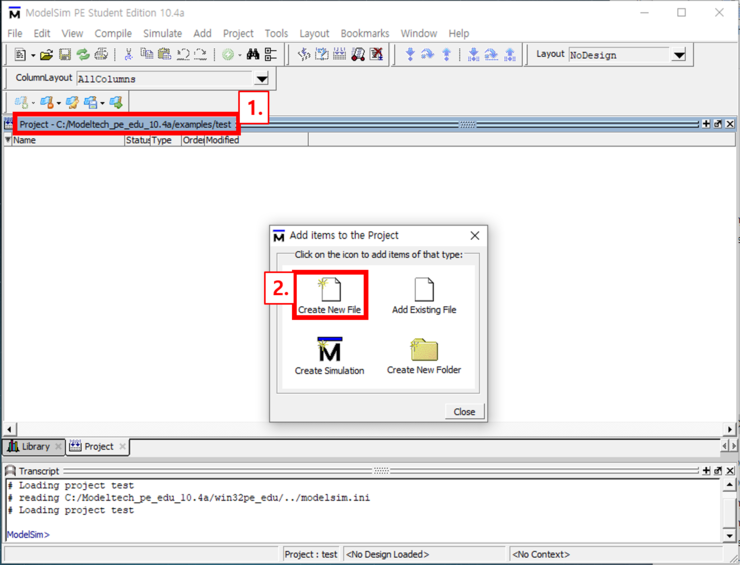Click the Copy toolbar icon

coord(147,55)
